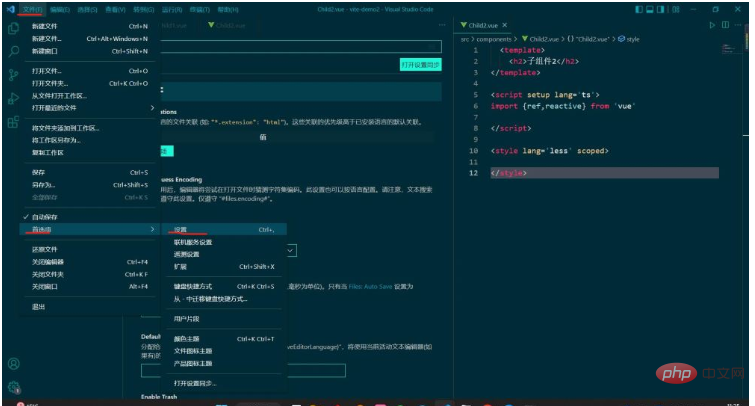Open the 转到(G) menu
Image resolution: width=755 pixels, height=406 pixels.
(143, 10)
